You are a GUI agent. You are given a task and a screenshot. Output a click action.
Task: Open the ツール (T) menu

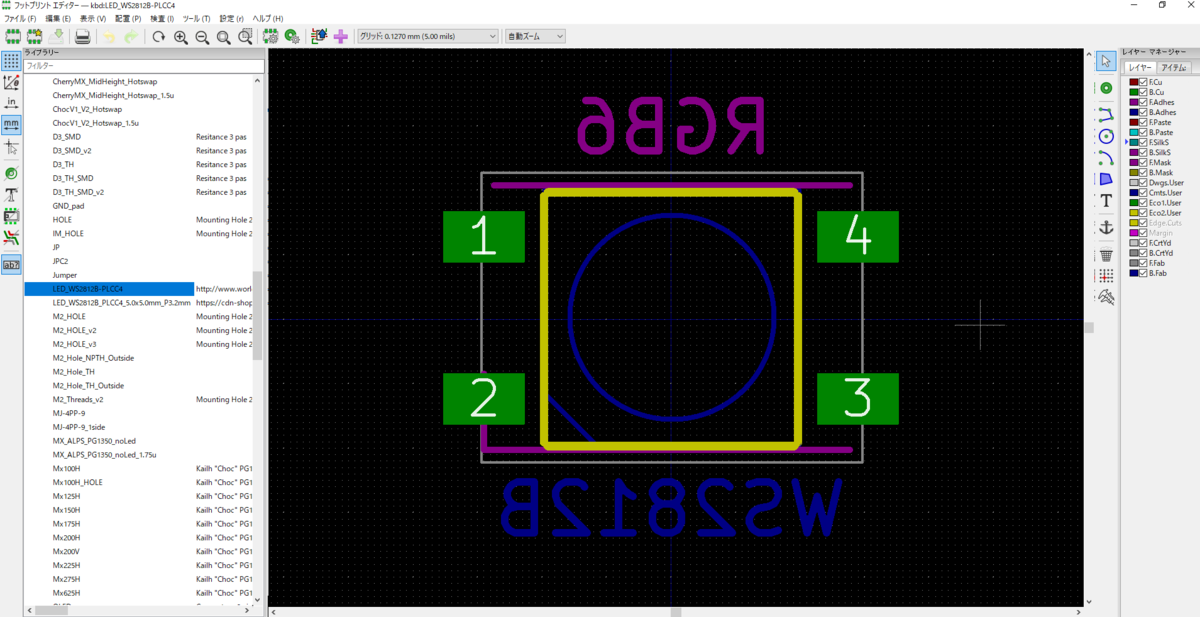(x=196, y=19)
